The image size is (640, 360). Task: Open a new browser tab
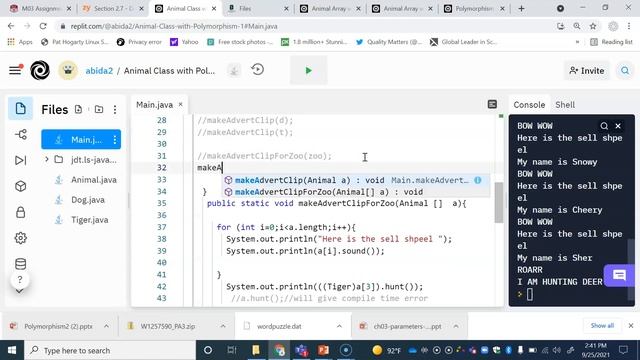(x=521, y=8)
